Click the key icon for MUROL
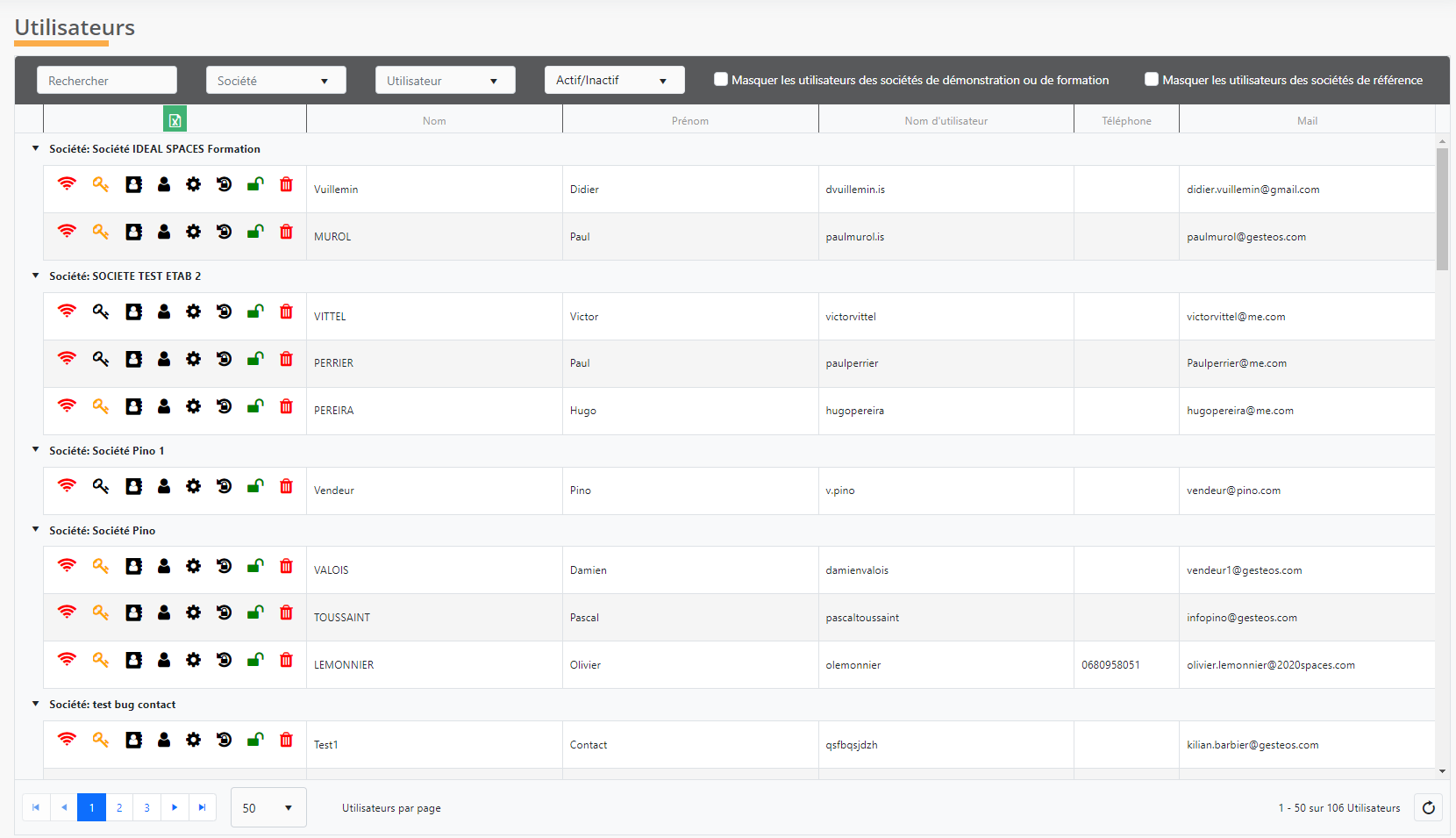This screenshot has height=838, width=1456. [x=101, y=232]
